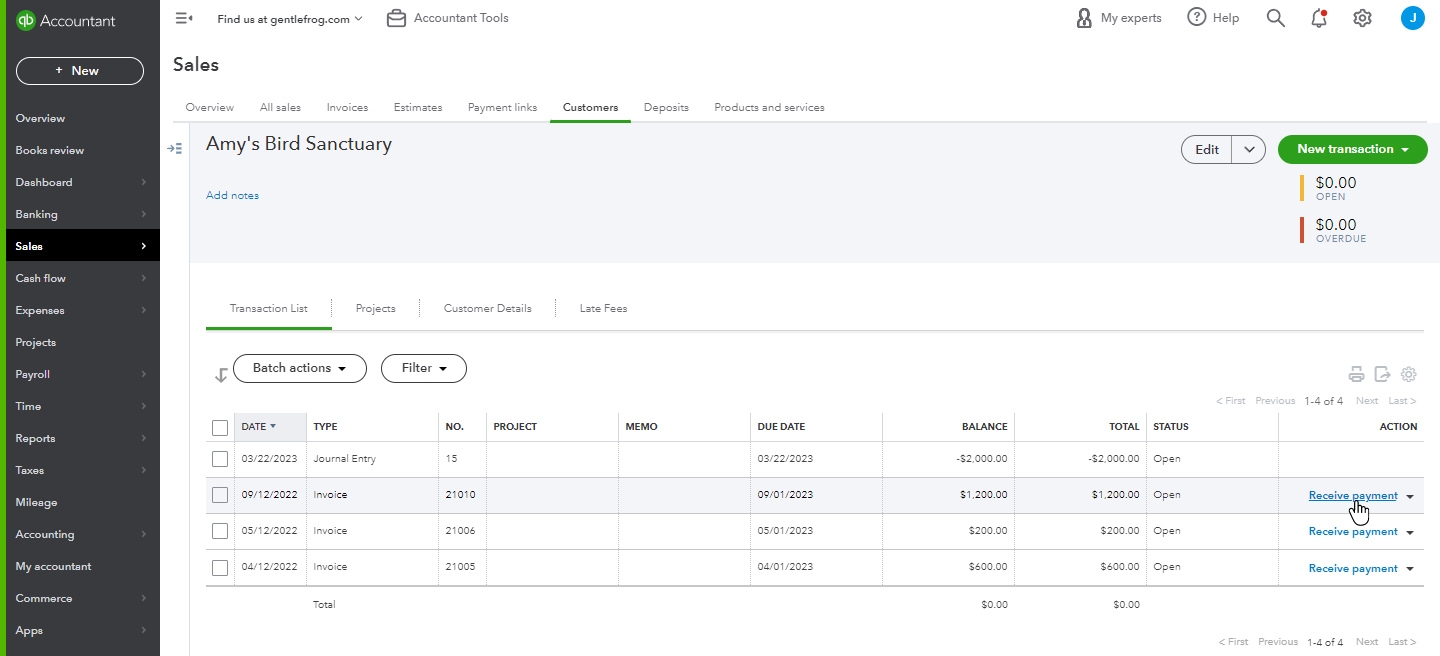Click the Help question mark icon
1440x656 pixels.
[x=1196, y=17]
